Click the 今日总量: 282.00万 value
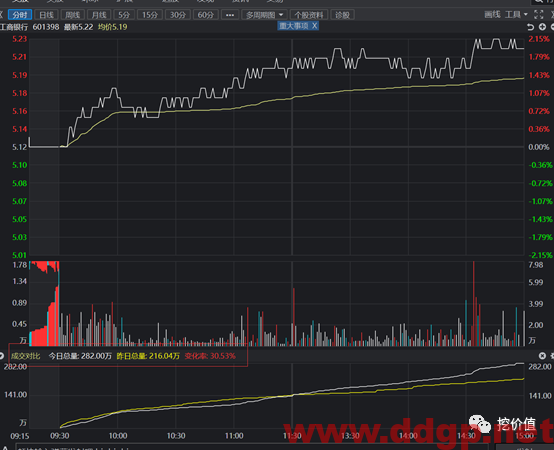554x450 pixels. (x=80, y=356)
